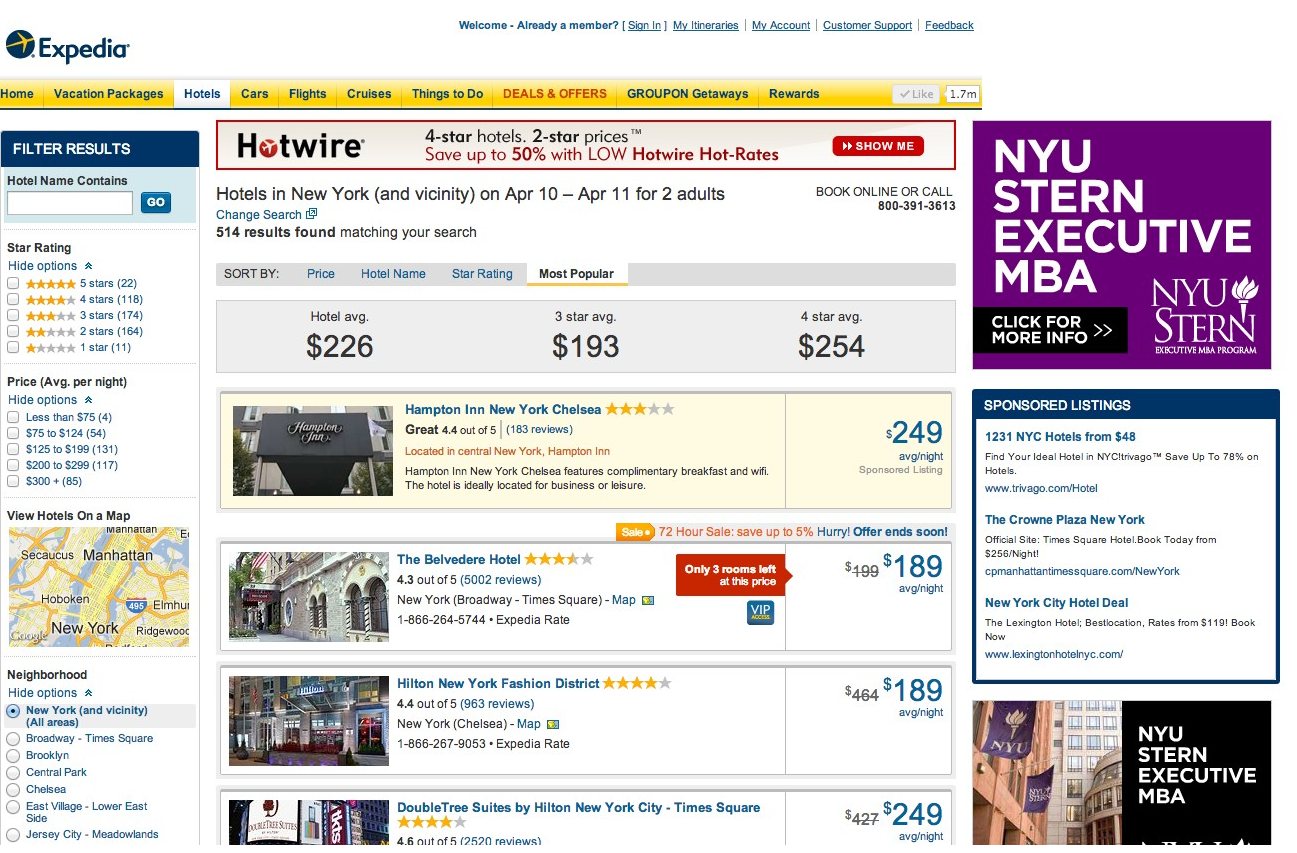The image size is (1297, 853).
Task: Click SHOW ME on Hotwire banner
Action: (878, 146)
